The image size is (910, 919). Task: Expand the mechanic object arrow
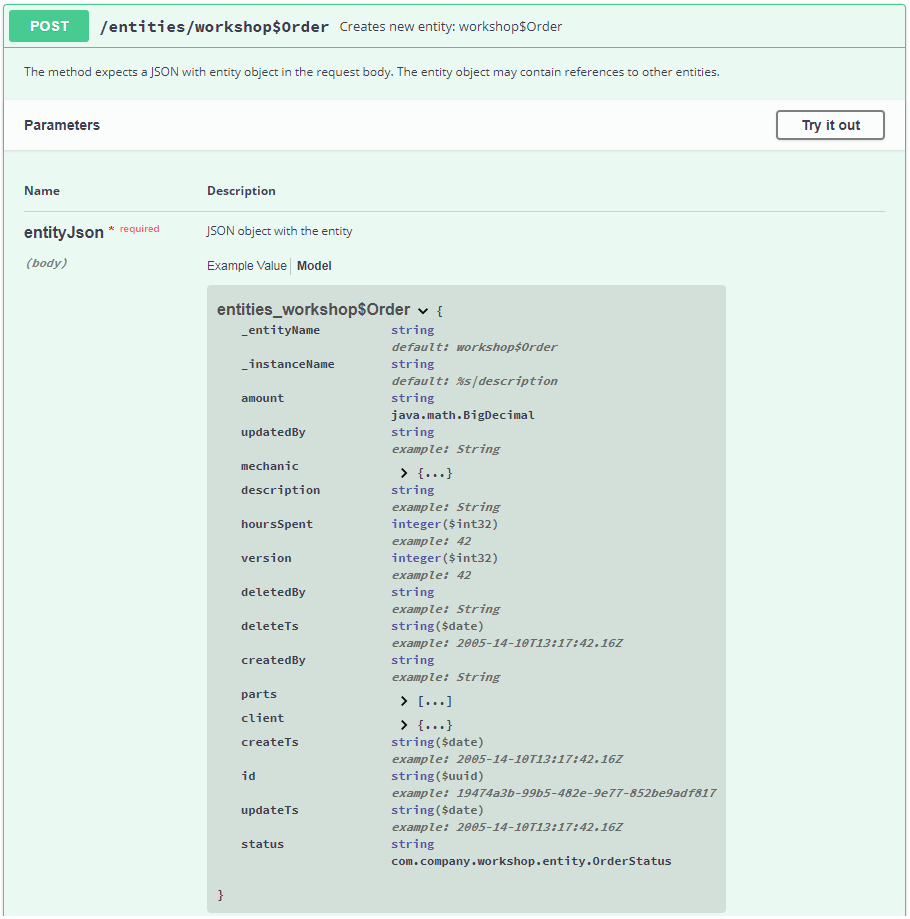click(404, 472)
